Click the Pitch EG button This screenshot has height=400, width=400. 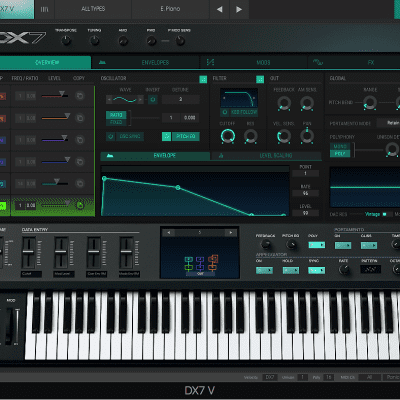click(186, 136)
